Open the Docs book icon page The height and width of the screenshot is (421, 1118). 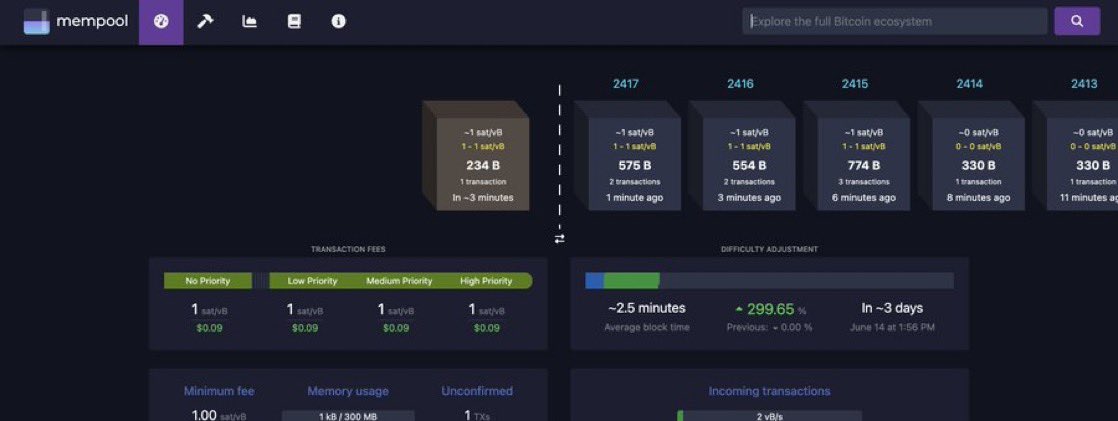pos(294,21)
